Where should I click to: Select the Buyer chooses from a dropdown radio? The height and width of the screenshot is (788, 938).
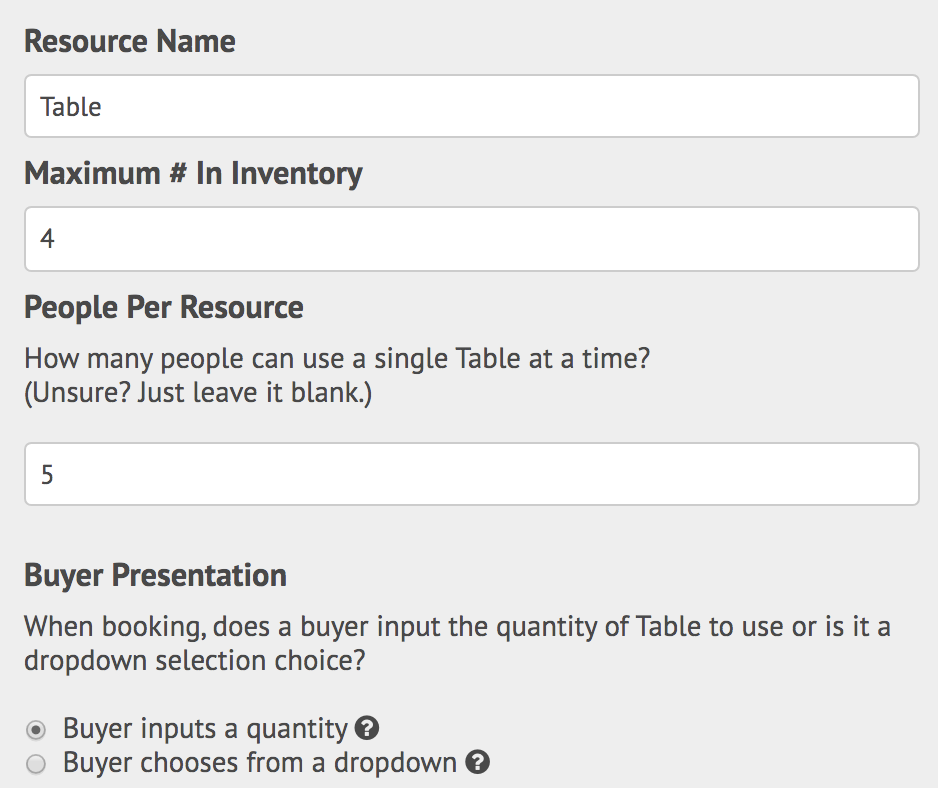point(36,764)
